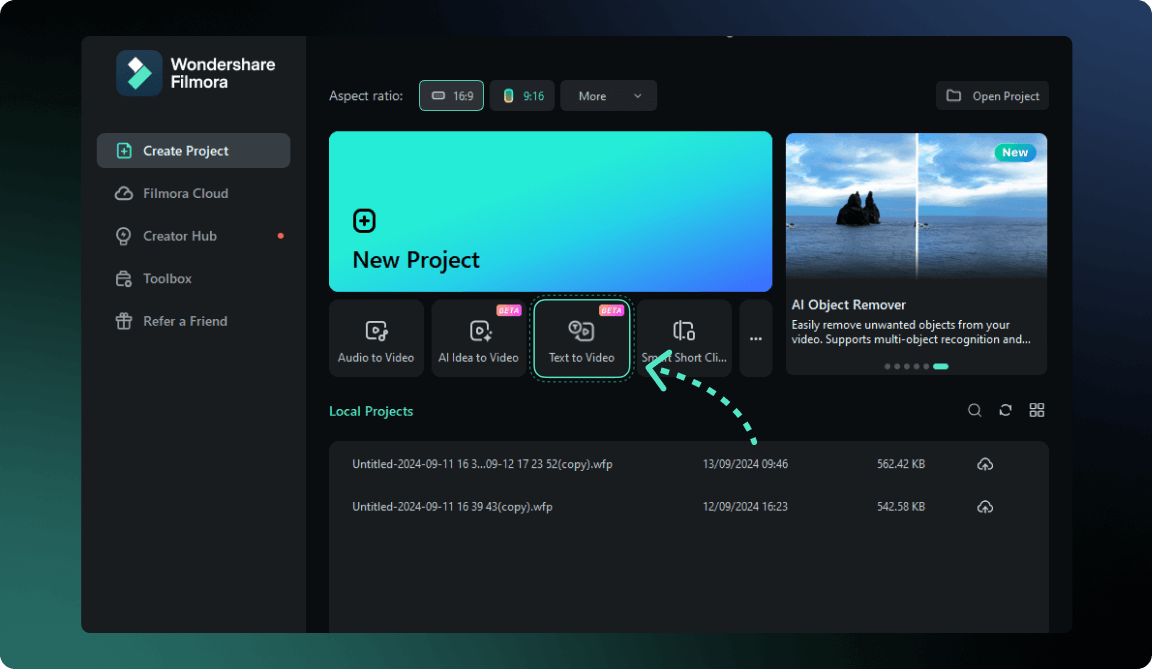Click the Aspect ratio label
The height and width of the screenshot is (669, 1152).
coord(366,95)
